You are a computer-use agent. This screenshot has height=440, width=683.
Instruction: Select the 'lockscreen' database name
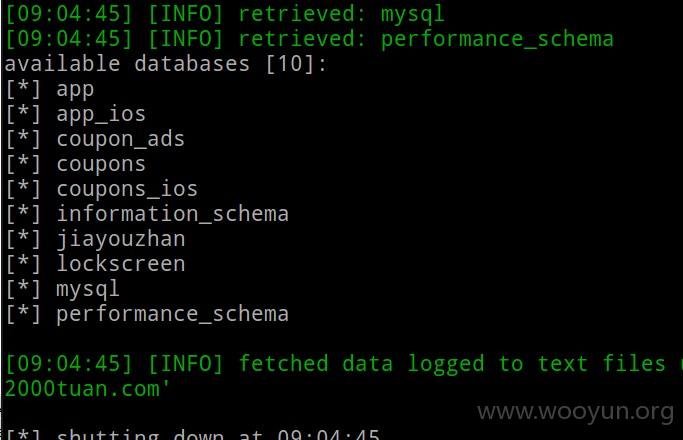pos(121,264)
